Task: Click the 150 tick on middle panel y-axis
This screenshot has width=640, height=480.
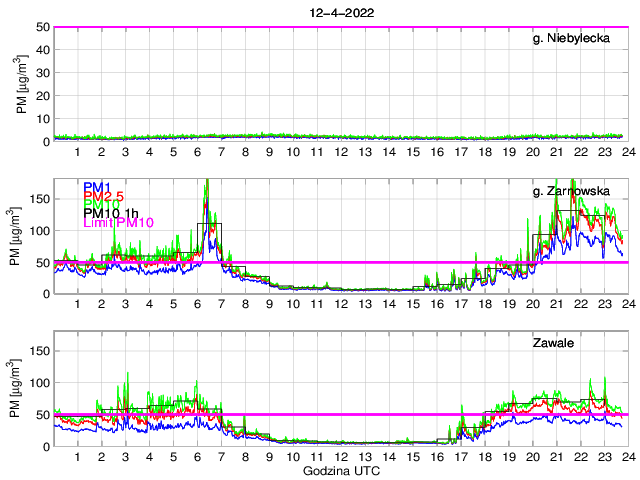Action: click(40, 199)
